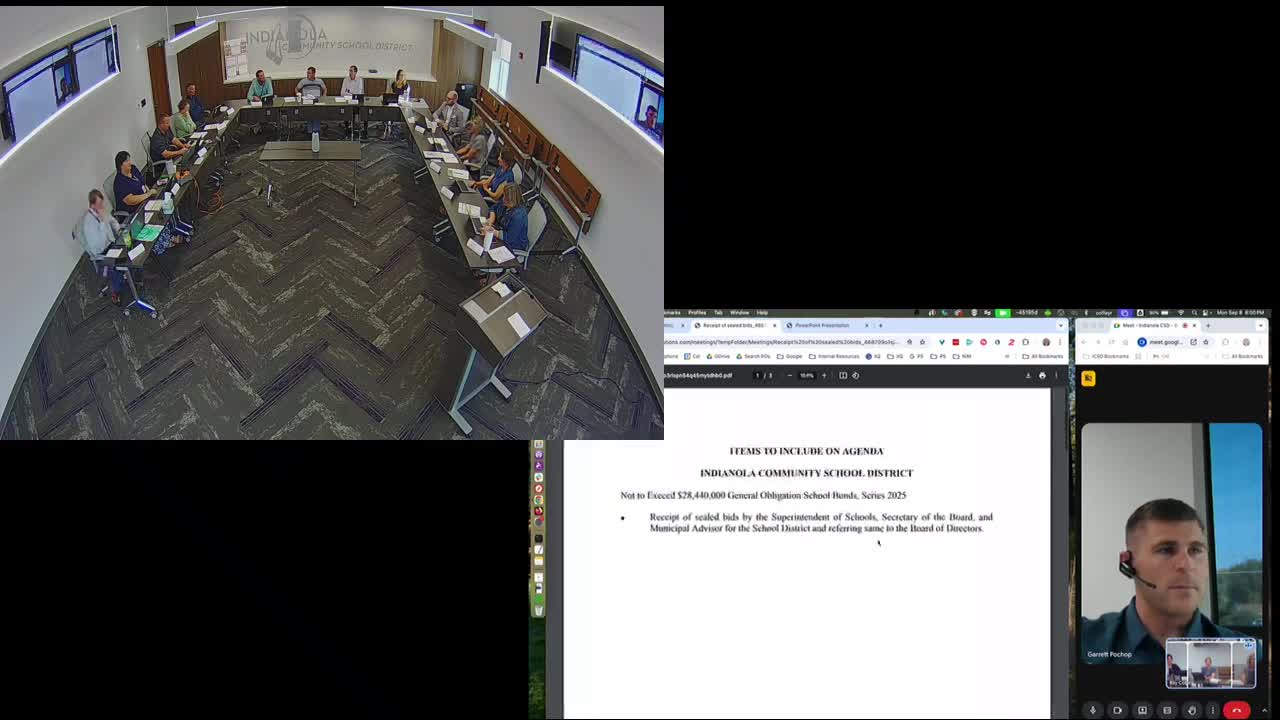Open the Cal bookmark
1280x720 pixels.
coord(694,356)
